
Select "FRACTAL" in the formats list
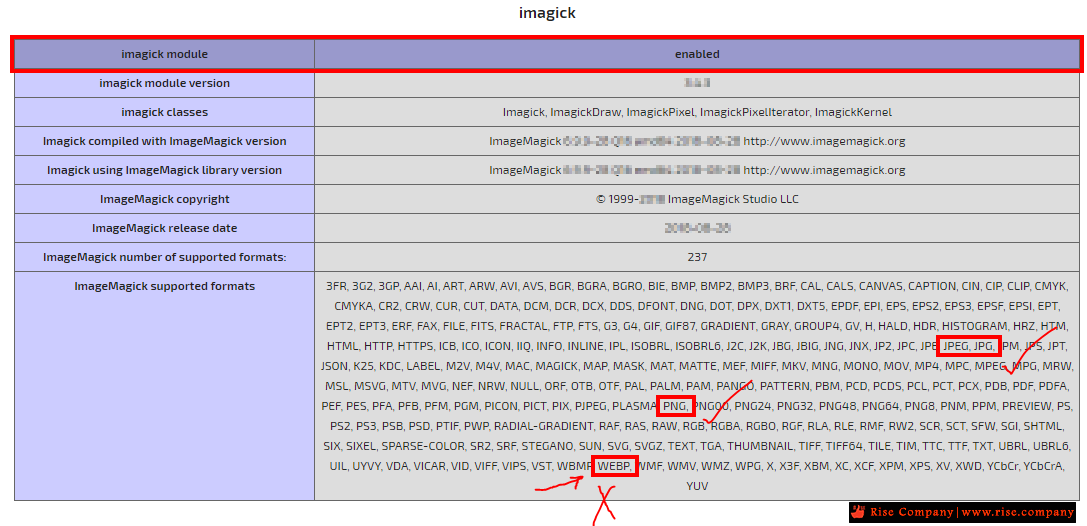[x=522, y=326]
